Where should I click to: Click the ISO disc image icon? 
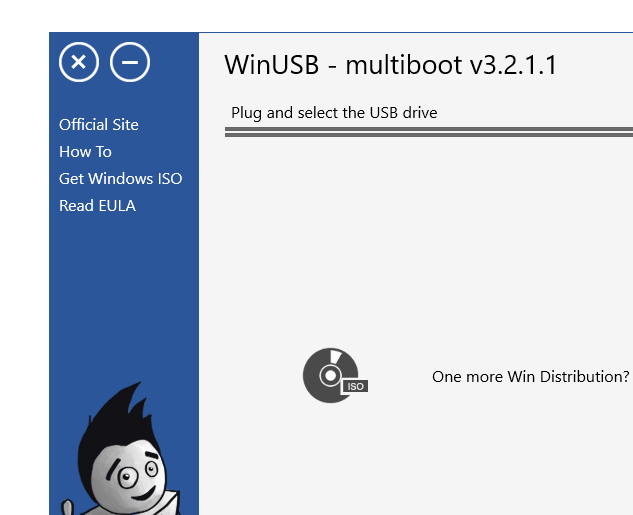point(335,375)
